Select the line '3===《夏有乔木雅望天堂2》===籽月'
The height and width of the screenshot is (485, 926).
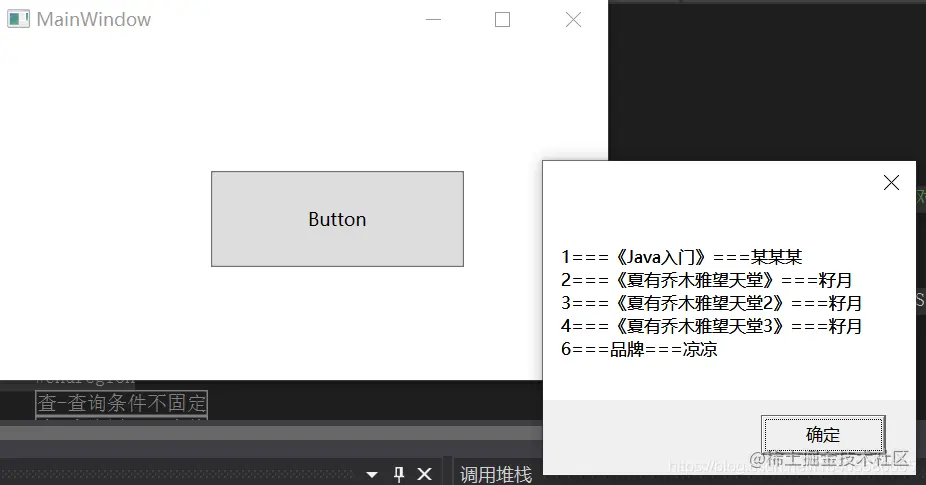point(712,303)
